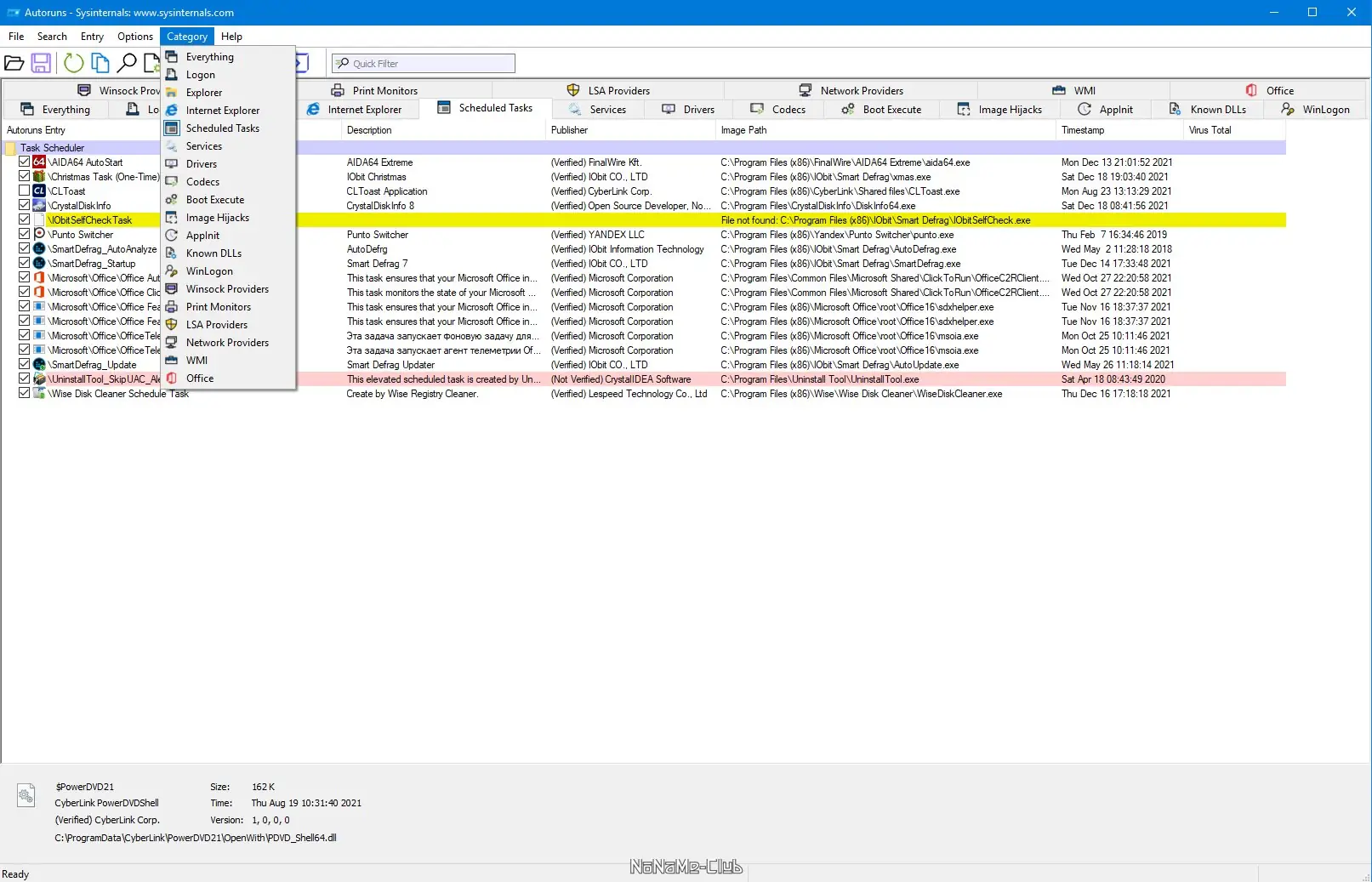Select the Task Scheduler group row
Viewport: 1372px width, 882px height.
644,148
